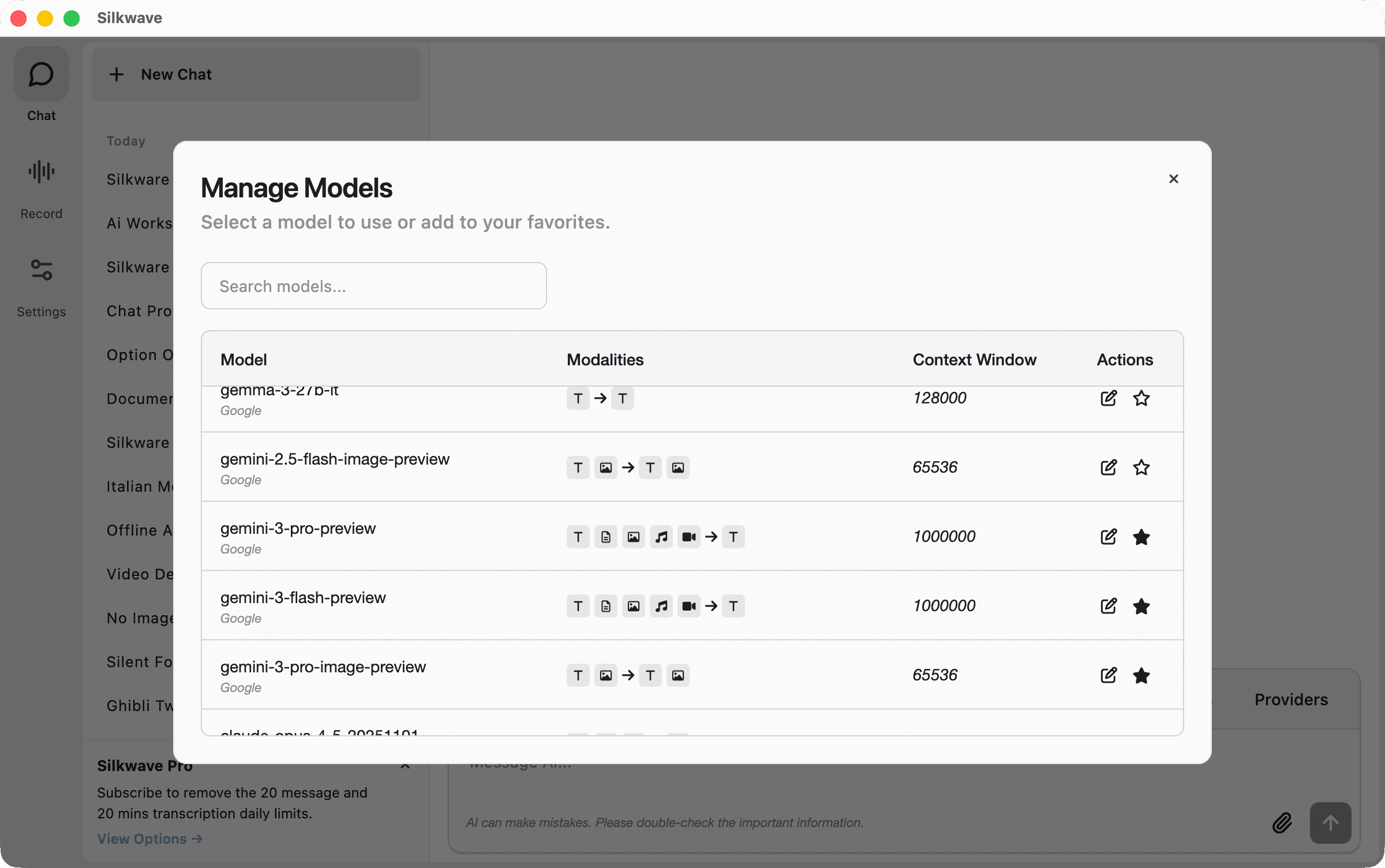Viewport: 1385px width, 868px height.
Task: Favorite gemini-2.5-flash-image-preview with the star
Action: pos(1141,467)
